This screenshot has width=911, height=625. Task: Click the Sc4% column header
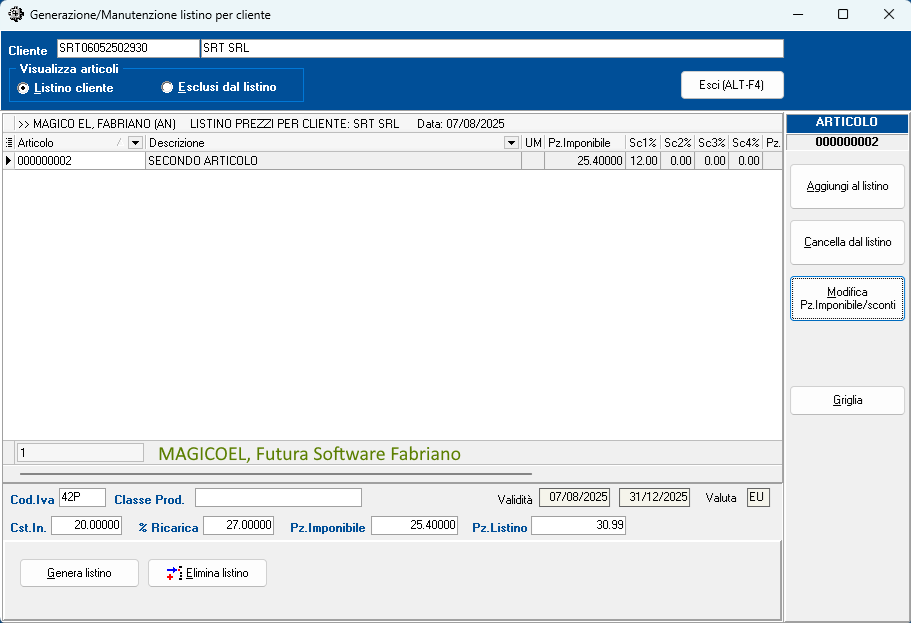pos(745,143)
